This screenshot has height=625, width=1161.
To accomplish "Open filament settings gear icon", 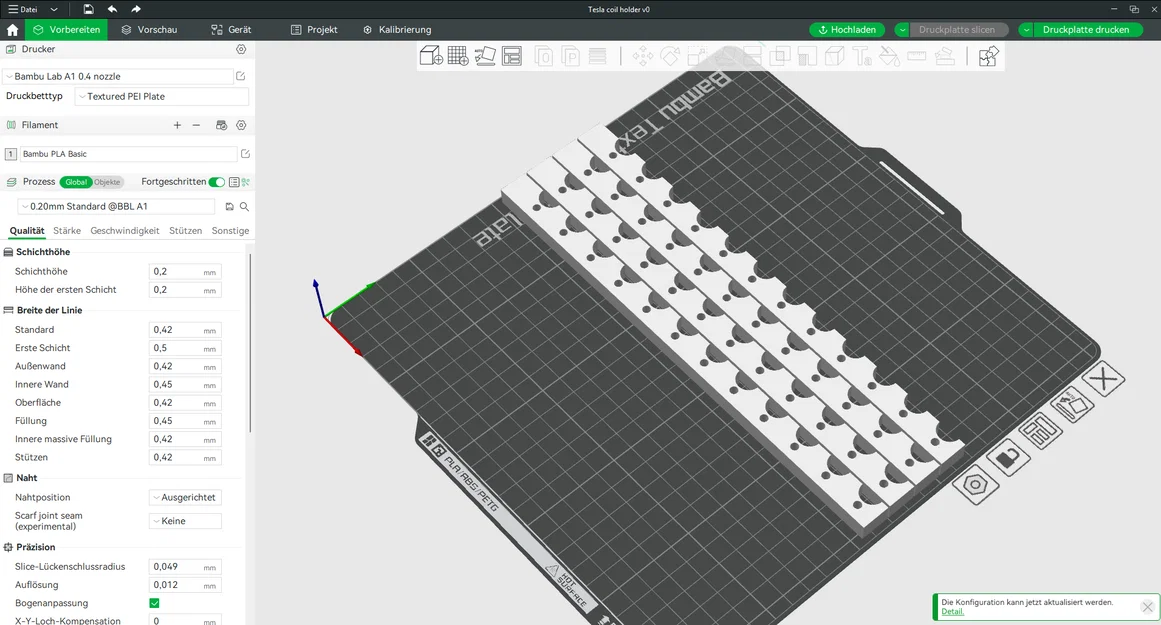I will click(x=241, y=125).
